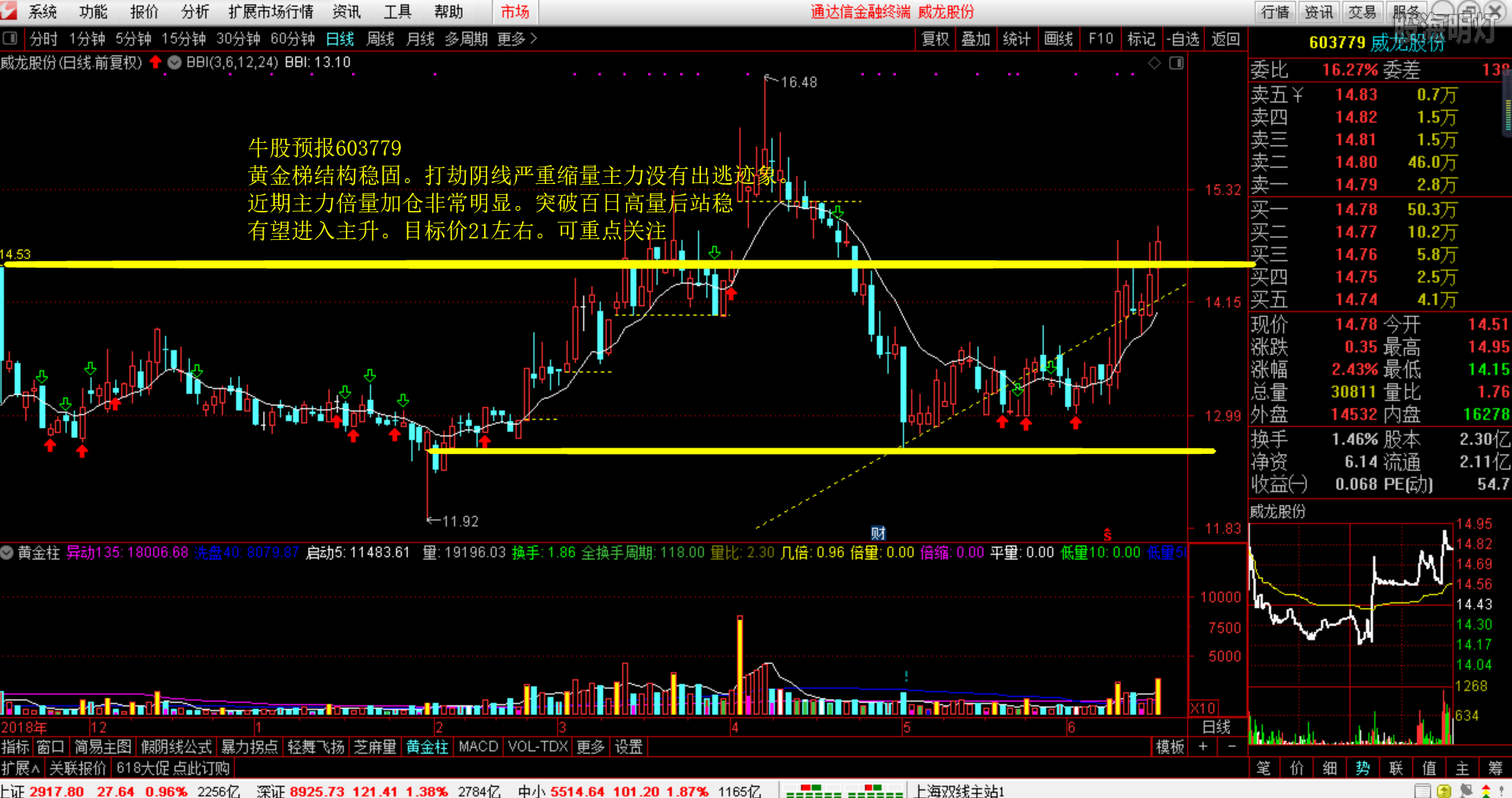Click the red $ marker on the chart
The image size is (1512, 798).
[x=1108, y=534]
